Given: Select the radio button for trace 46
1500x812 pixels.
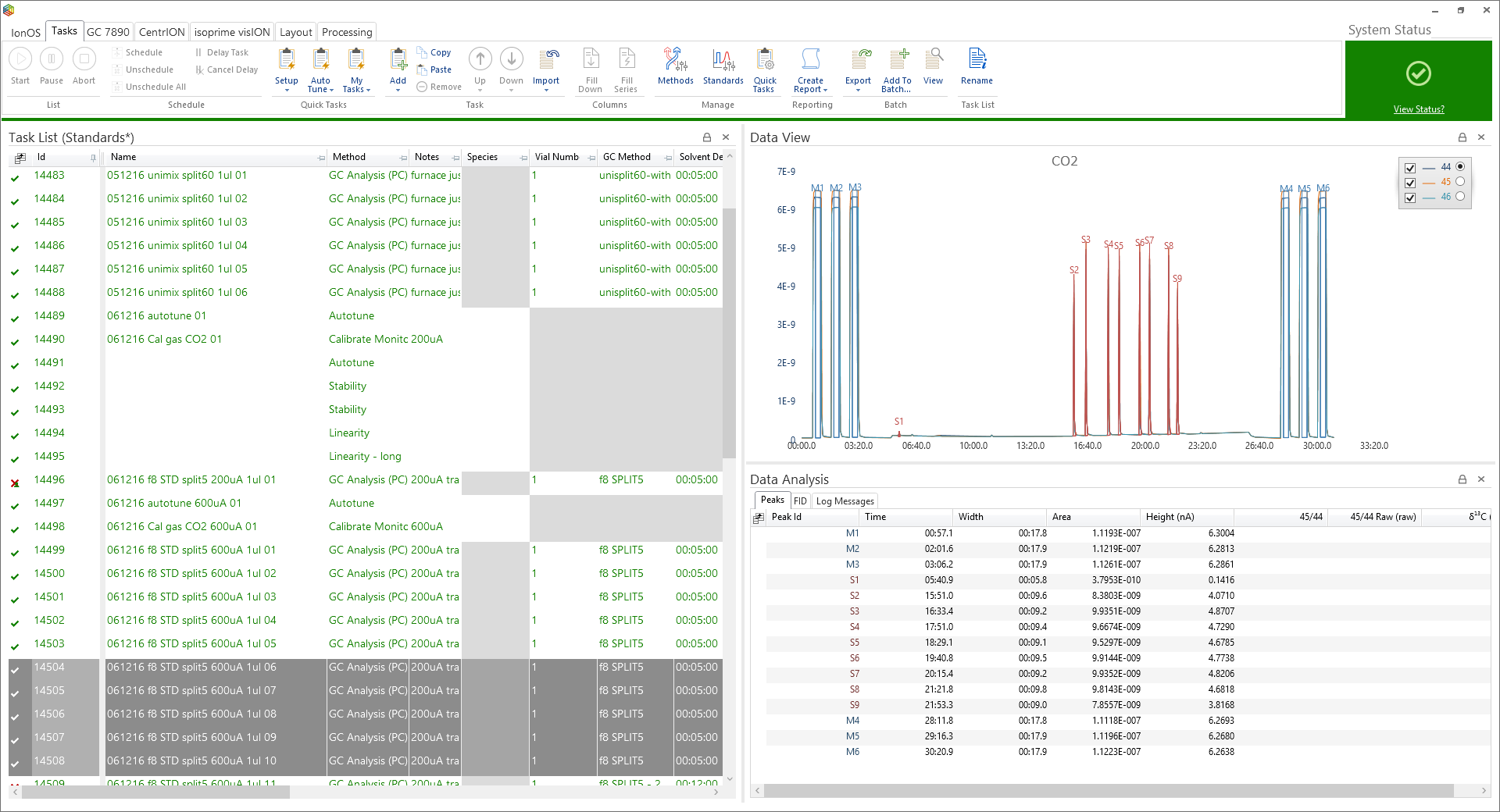Looking at the screenshot, I should [1460, 197].
